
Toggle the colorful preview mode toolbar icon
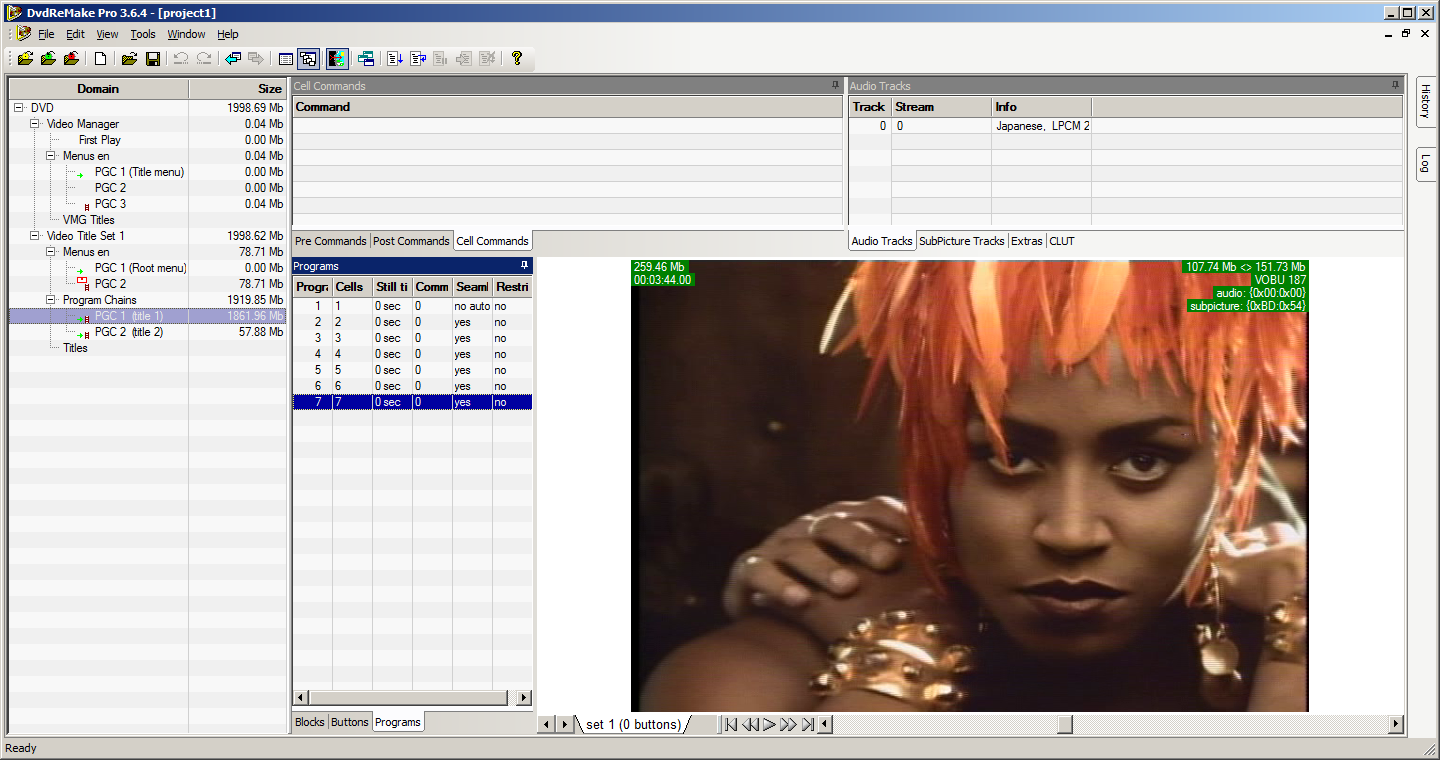(x=337, y=59)
